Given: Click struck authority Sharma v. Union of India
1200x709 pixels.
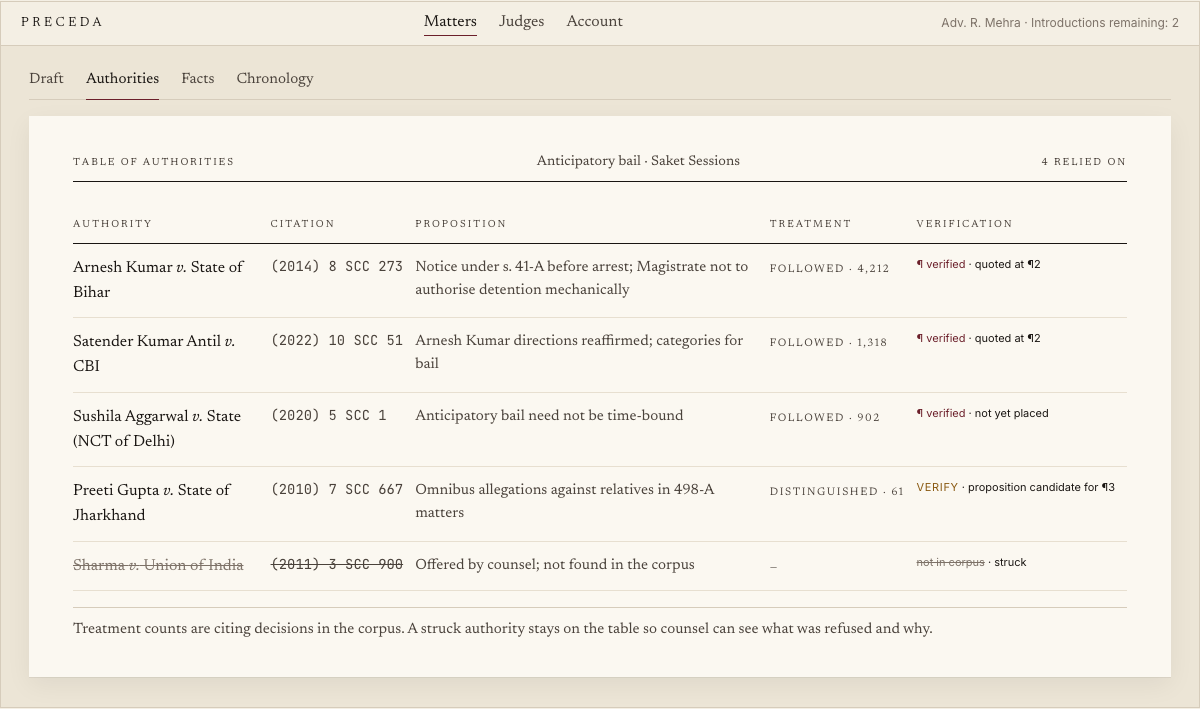Looking at the screenshot, I should tap(158, 566).
